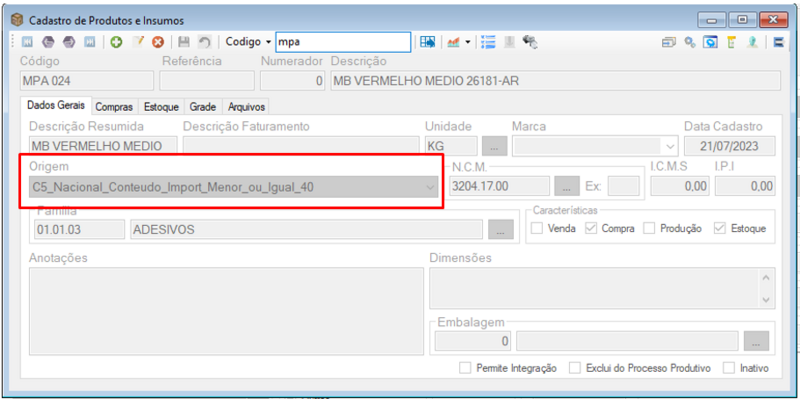Click the blue refresh window icon
The image size is (800, 399).
click(710, 42)
